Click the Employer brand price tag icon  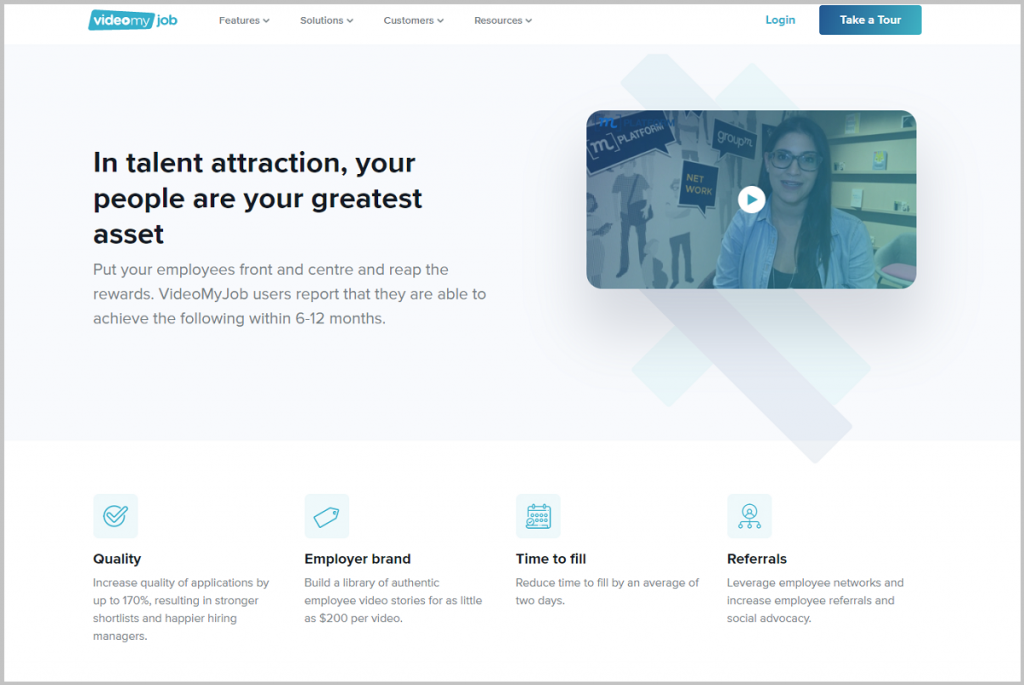pos(327,516)
